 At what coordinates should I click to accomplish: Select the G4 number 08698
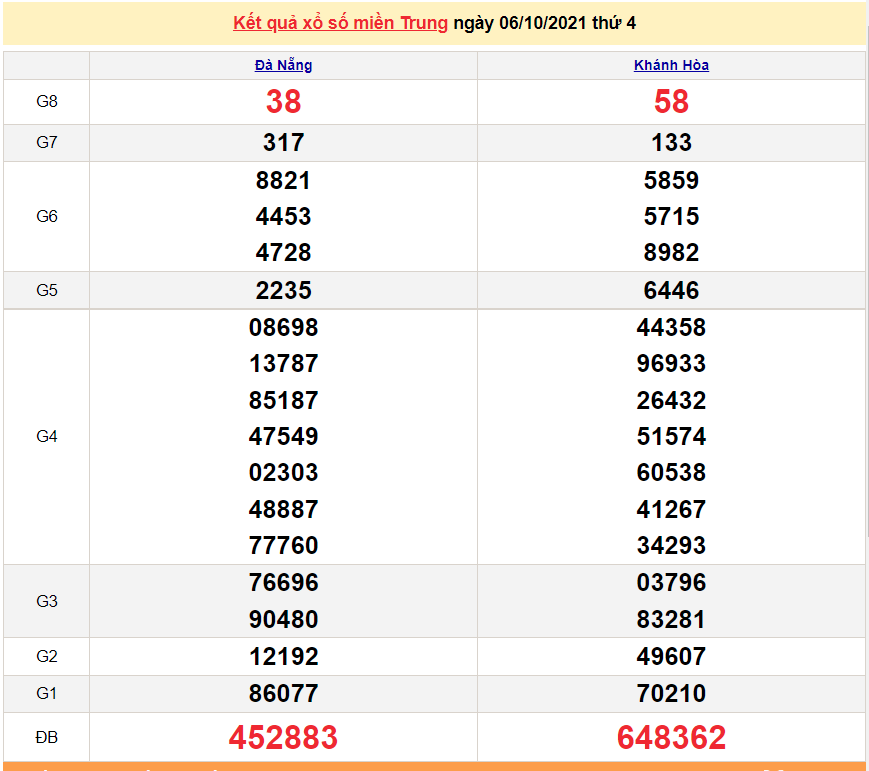coord(283,327)
